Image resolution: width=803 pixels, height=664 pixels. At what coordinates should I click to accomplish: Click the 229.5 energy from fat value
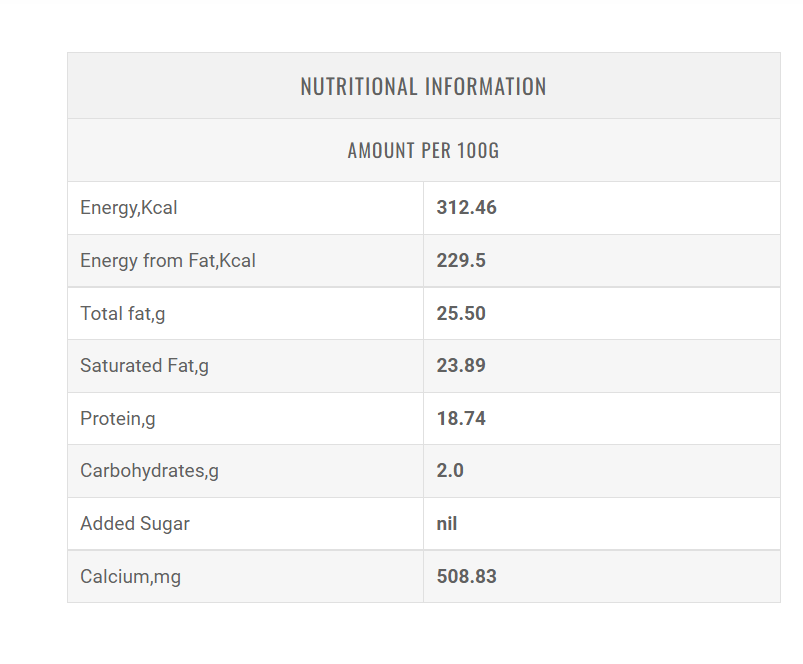(x=461, y=261)
